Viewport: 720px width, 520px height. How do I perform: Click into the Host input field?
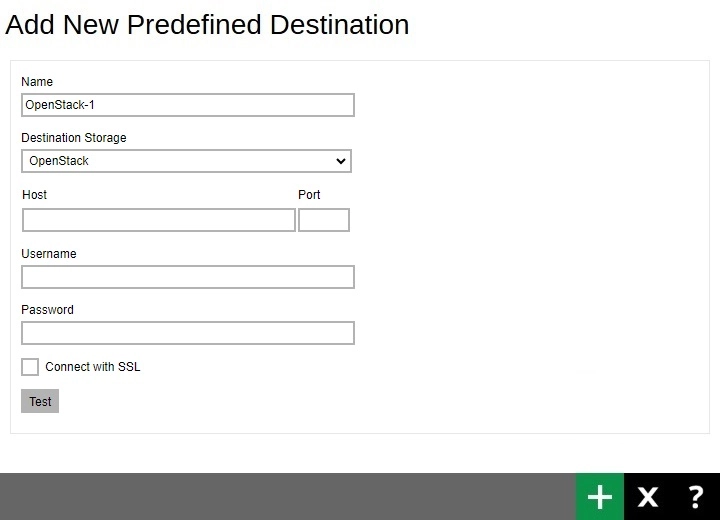click(159, 220)
